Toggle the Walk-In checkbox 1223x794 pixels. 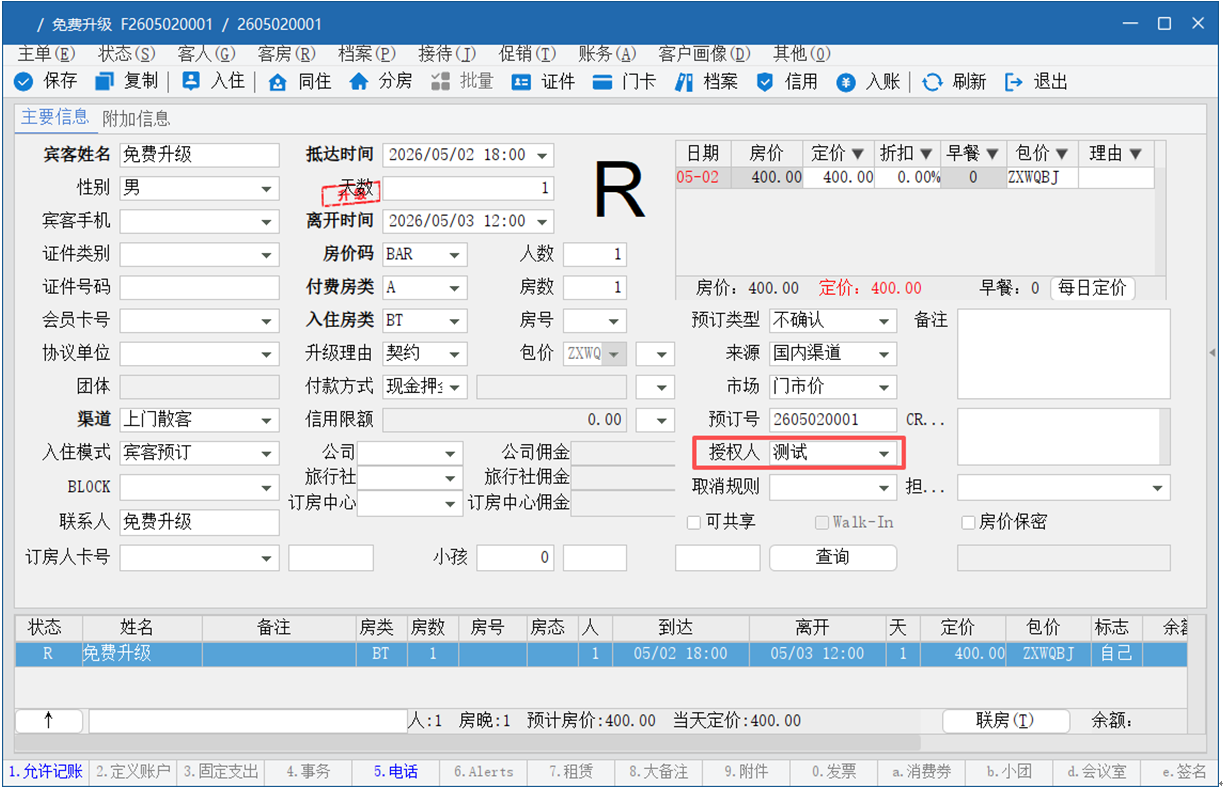point(822,522)
